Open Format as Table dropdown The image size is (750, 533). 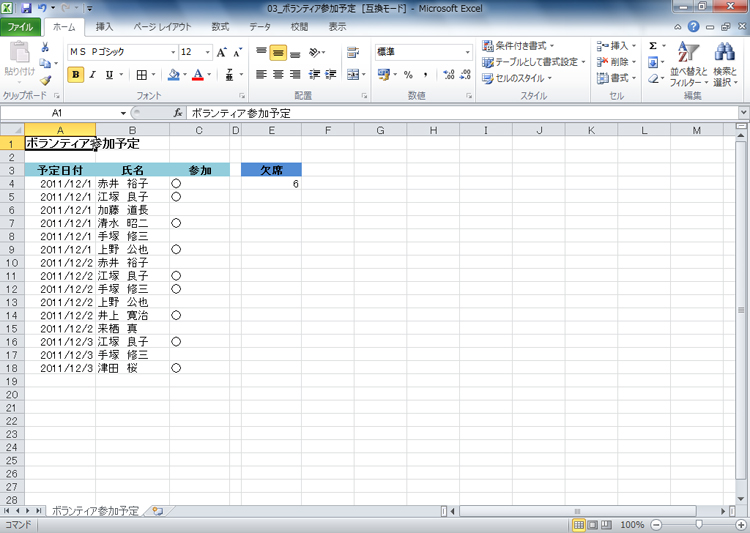[x=533, y=62]
